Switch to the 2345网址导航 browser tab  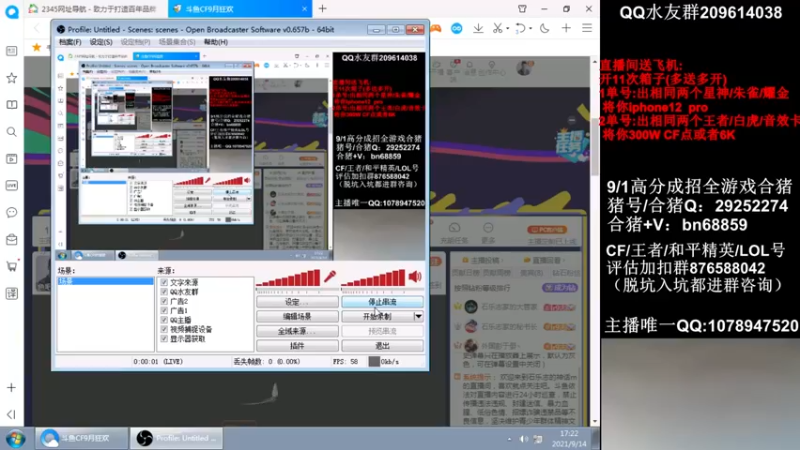coord(94,9)
